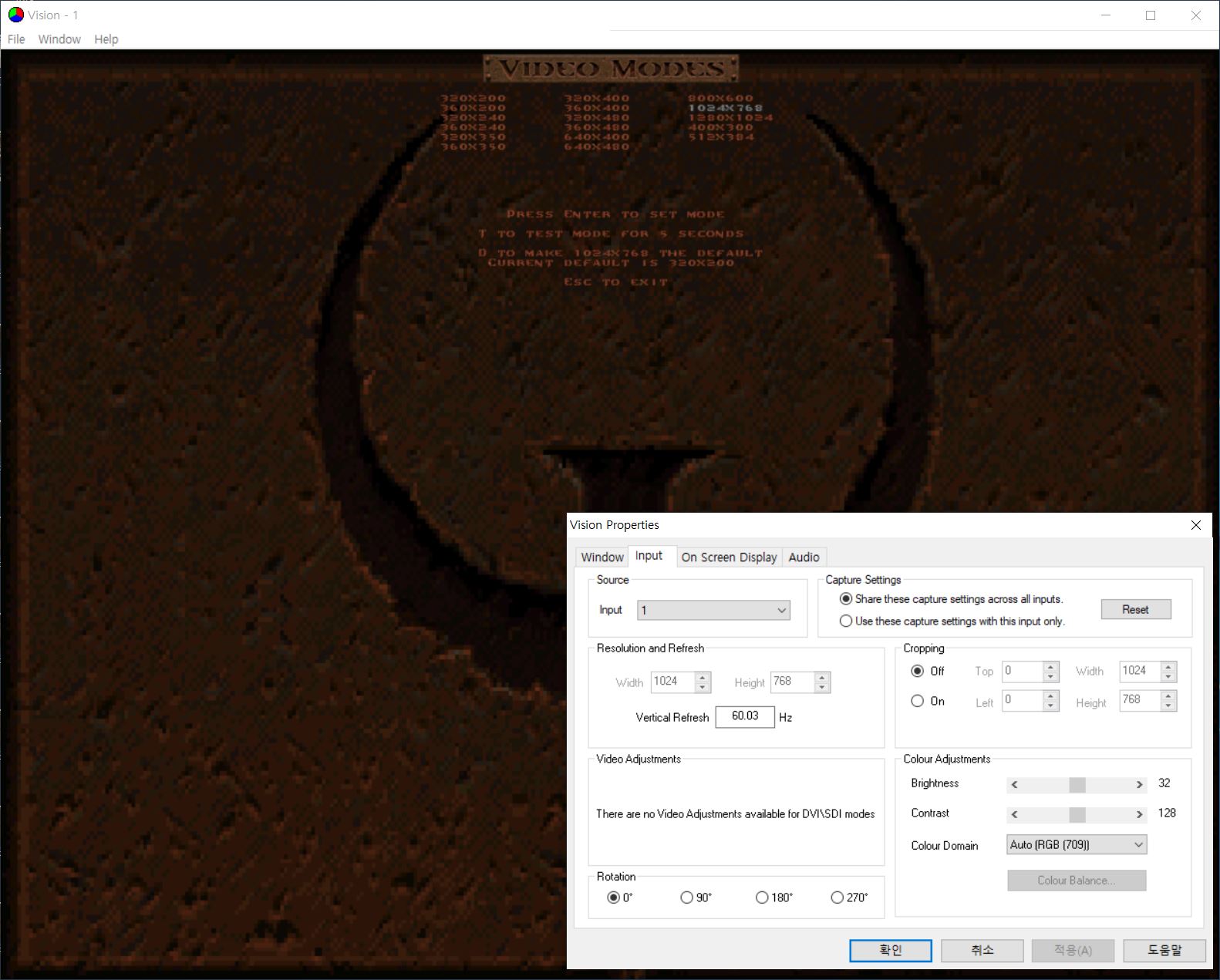1220x980 pixels.
Task: Increase Resolution Width with up arrow
Action: 703,677
